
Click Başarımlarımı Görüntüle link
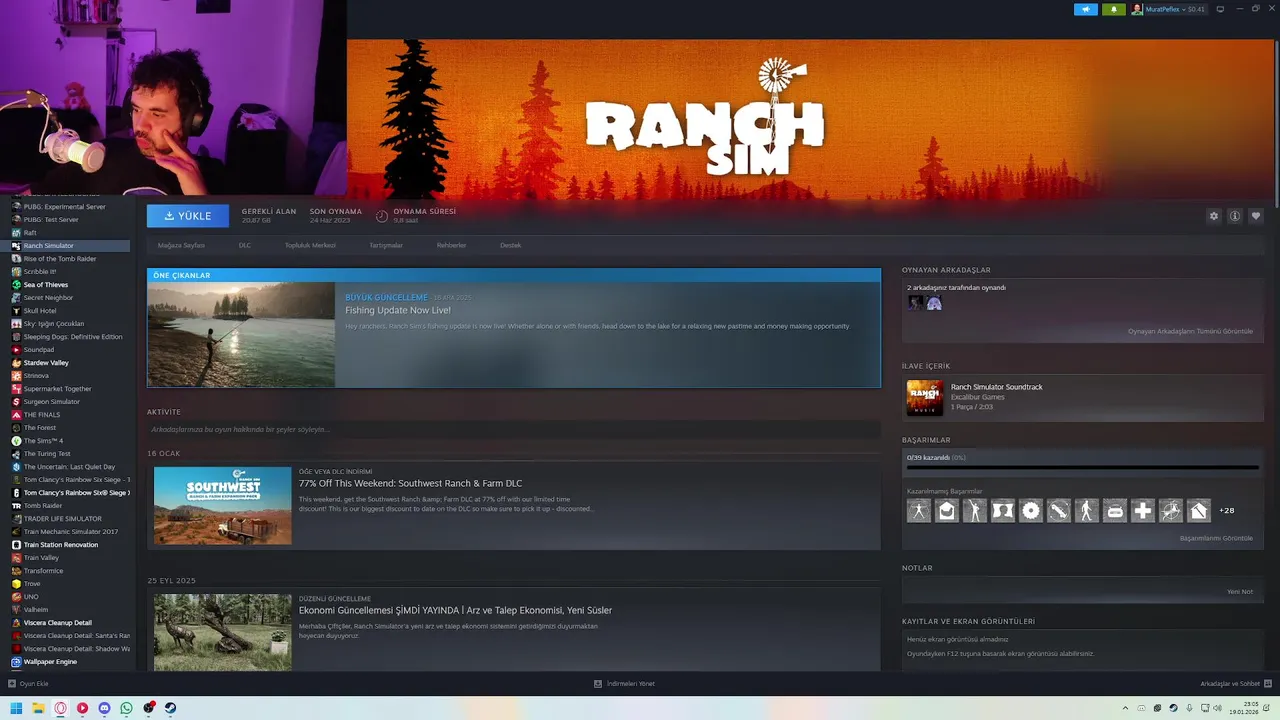tap(1216, 538)
